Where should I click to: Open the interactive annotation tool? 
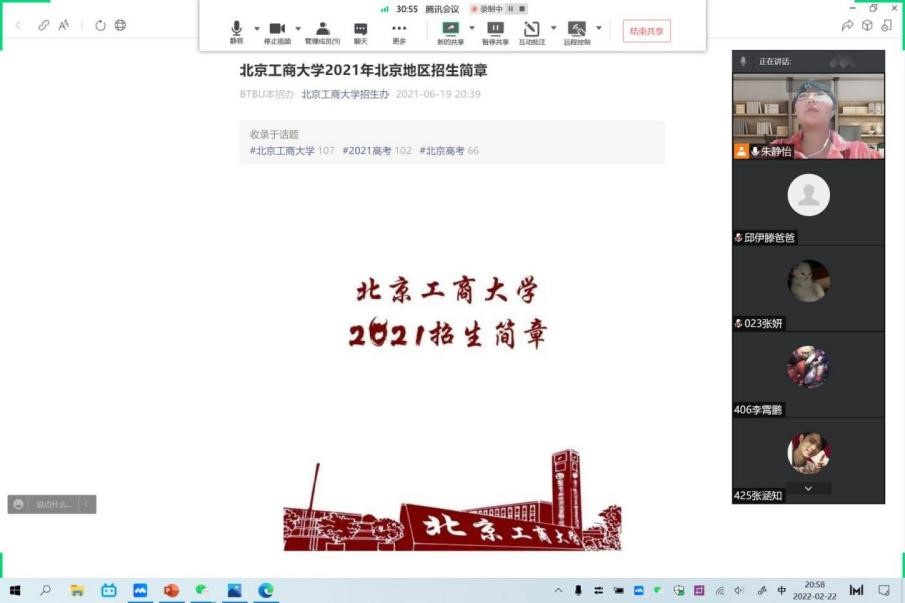pyautogui.click(x=532, y=31)
